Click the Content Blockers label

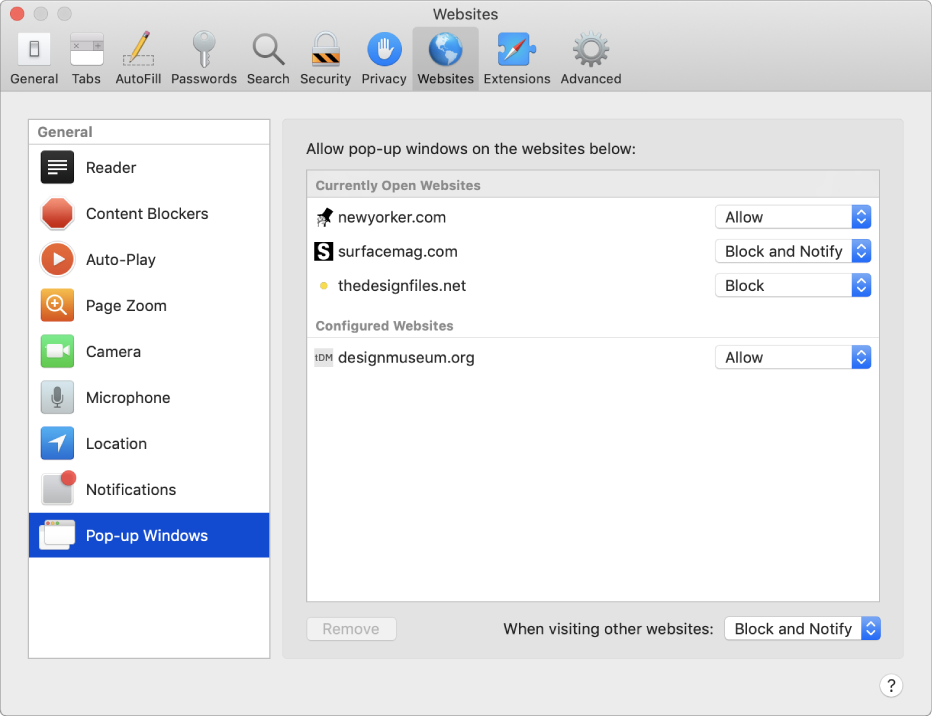(x=147, y=213)
